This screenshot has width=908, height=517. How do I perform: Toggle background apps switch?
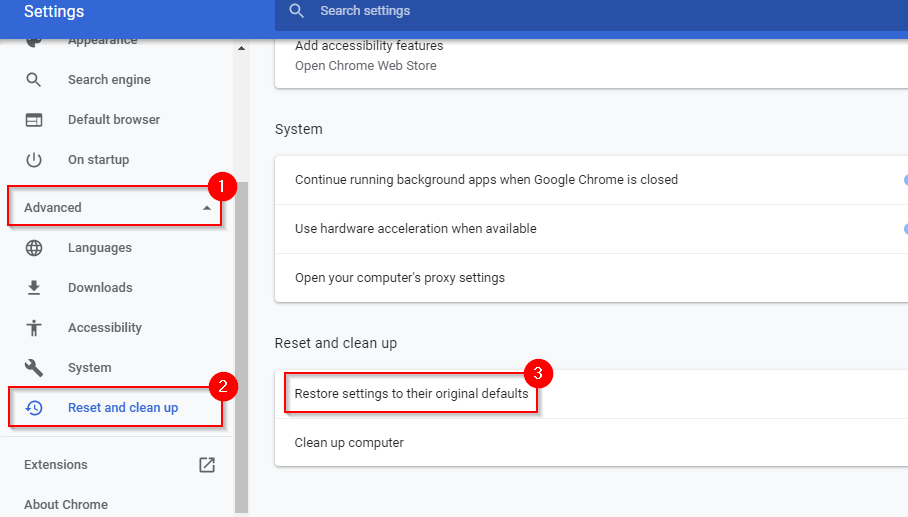pyautogui.click(x=904, y=180)
